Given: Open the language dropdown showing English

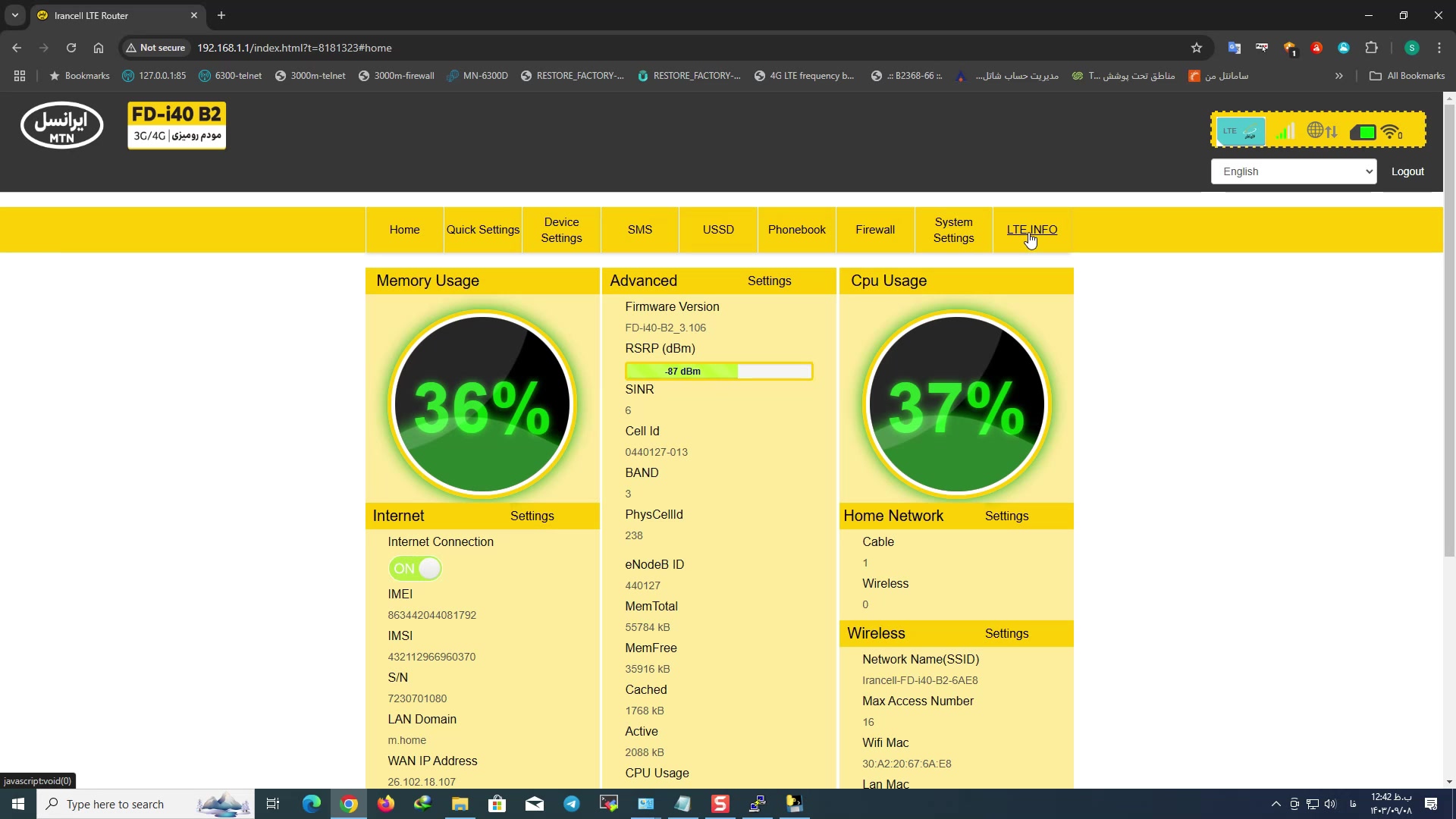Looking at the screenshot, I should pos(1294,171).
